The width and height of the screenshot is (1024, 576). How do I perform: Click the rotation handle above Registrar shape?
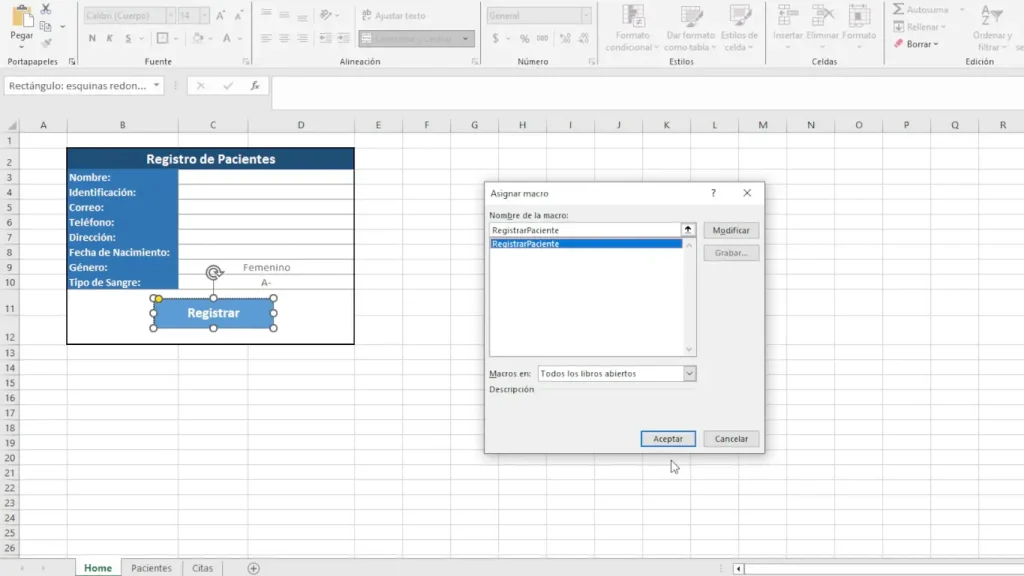214,272
